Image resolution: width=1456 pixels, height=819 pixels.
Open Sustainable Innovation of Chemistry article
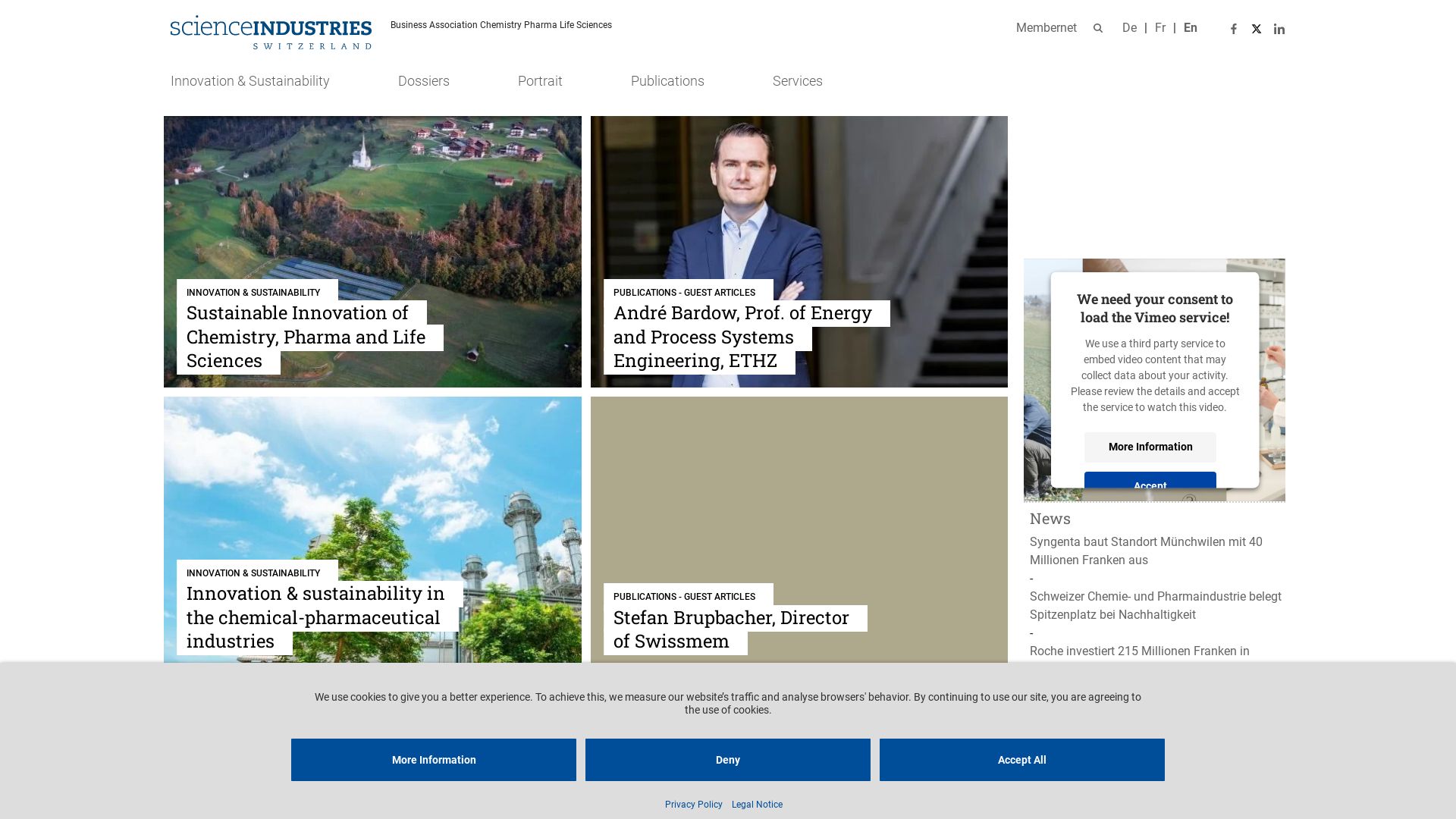coord(372,252)
